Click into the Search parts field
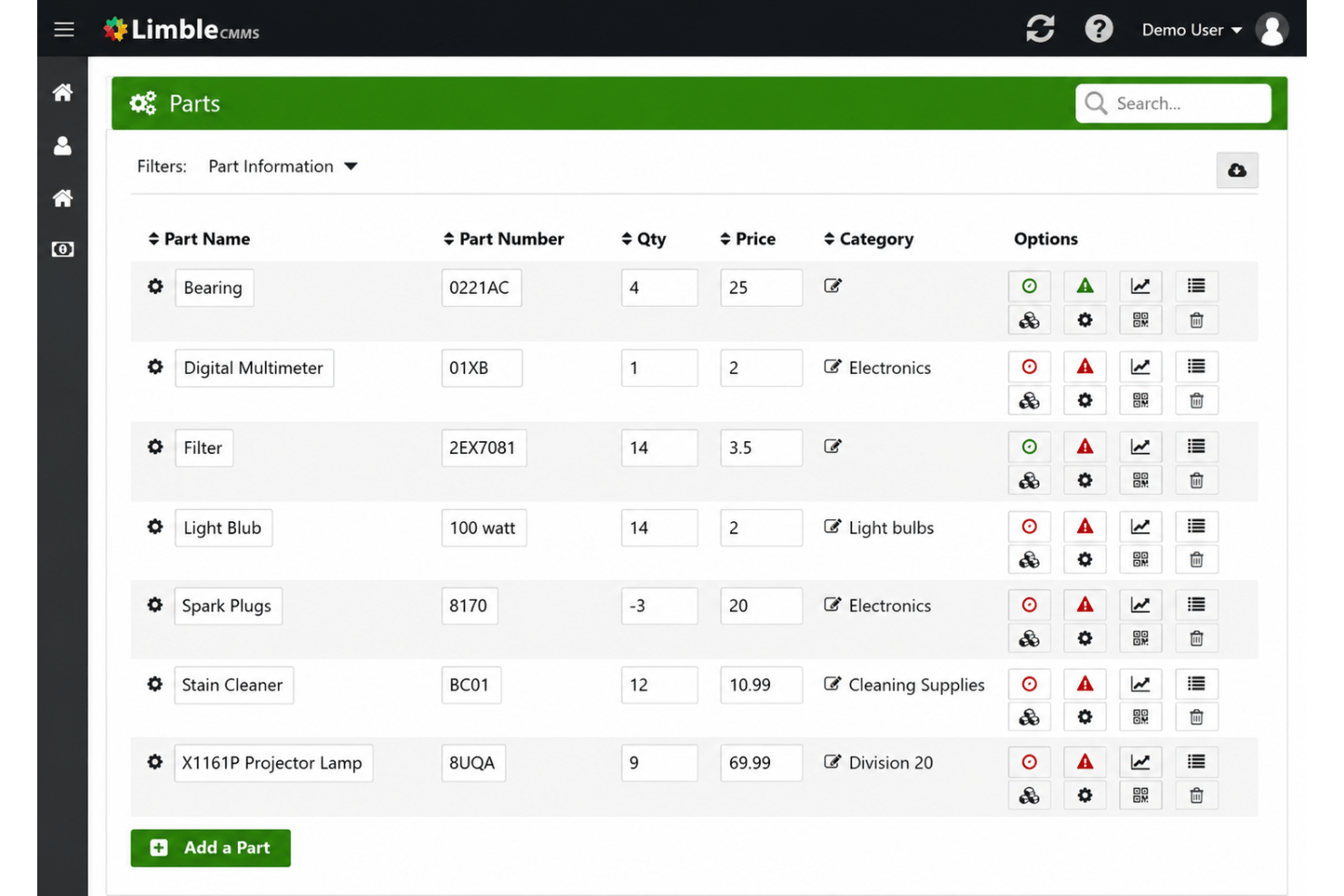Viewport: 1344px width, 896px height. tap(1173, 103)
